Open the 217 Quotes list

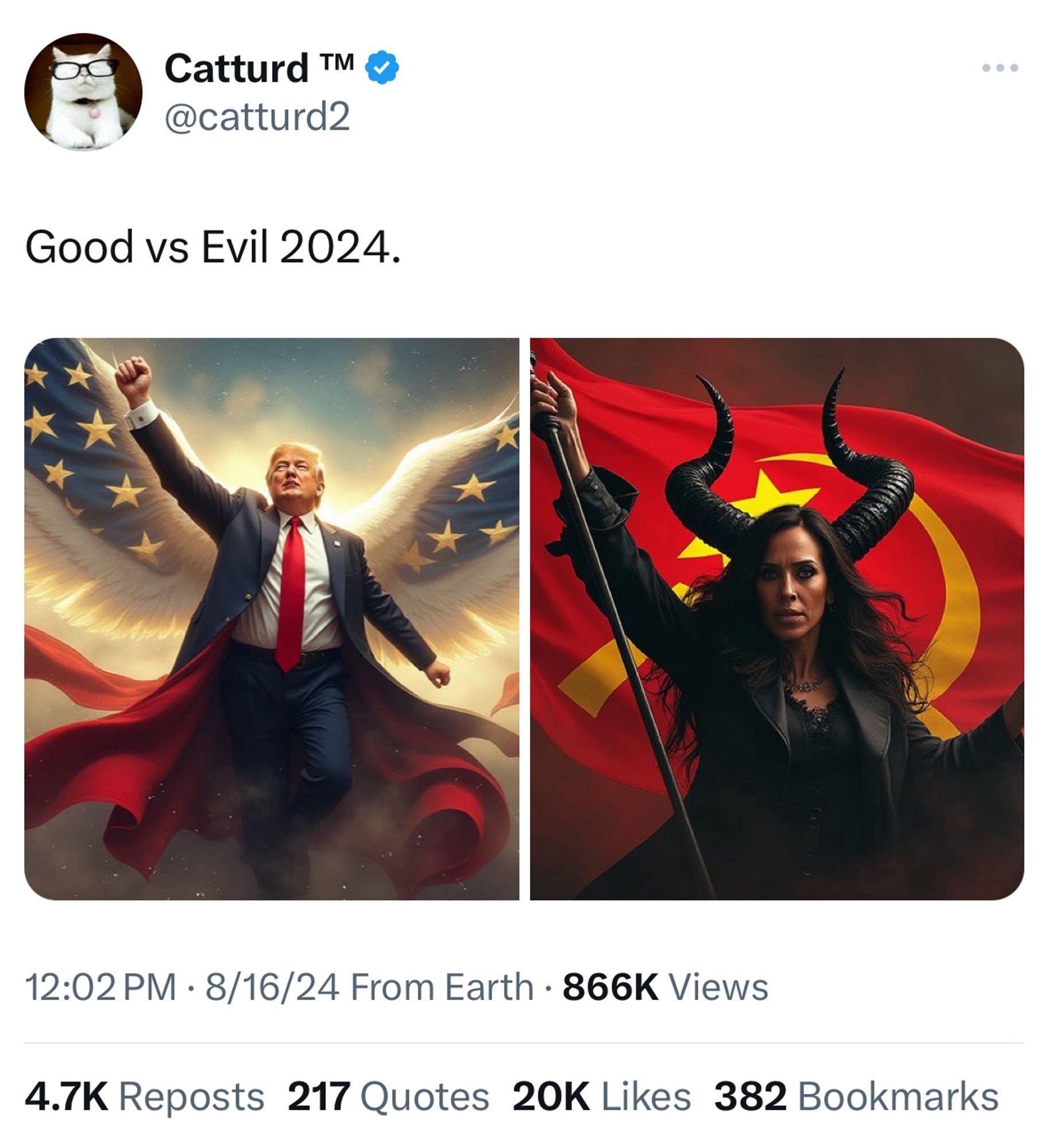point(388,1096)
